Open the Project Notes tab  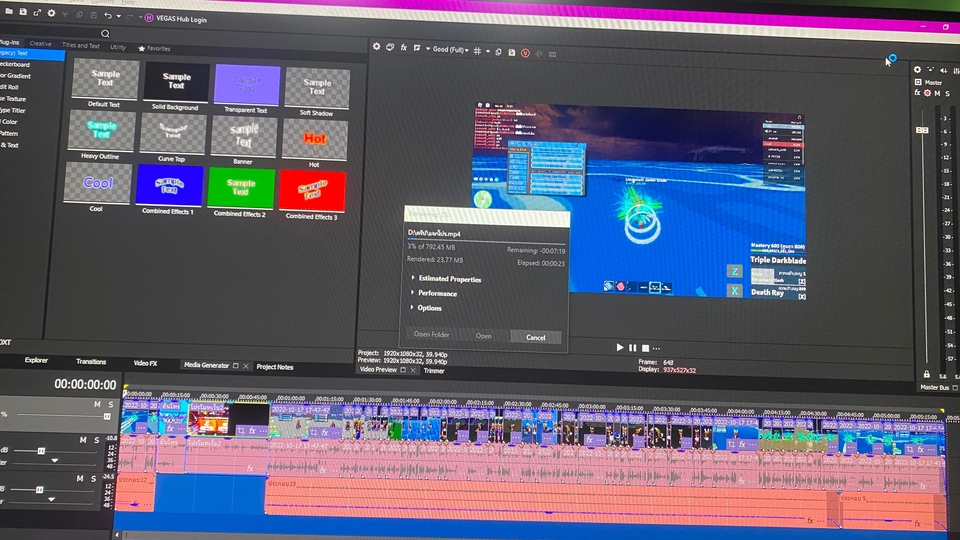tap(275, 367)
